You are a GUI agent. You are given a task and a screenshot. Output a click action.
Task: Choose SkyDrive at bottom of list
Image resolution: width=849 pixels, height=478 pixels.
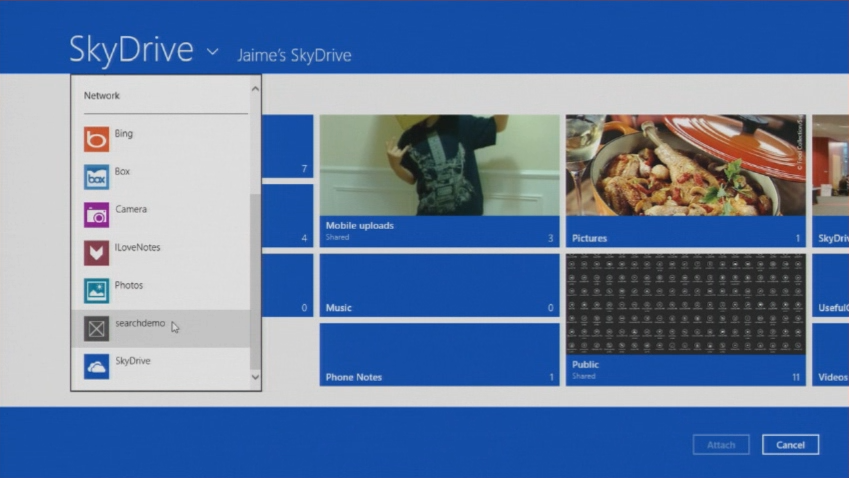[161, 366]
